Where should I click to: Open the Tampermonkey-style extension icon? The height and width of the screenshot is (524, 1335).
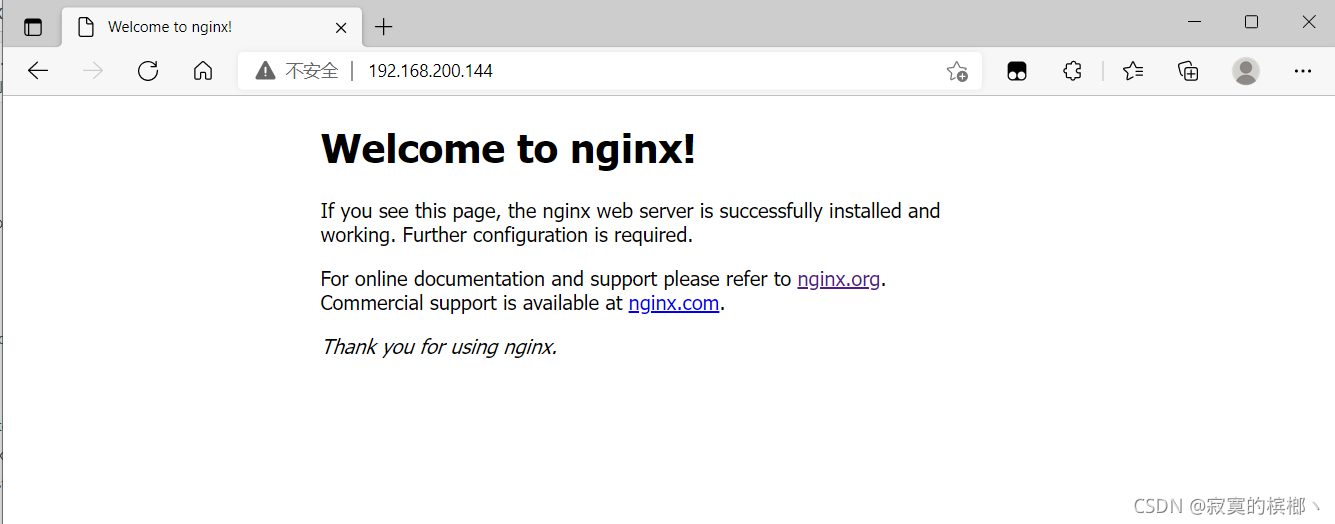coord(1017,71)
